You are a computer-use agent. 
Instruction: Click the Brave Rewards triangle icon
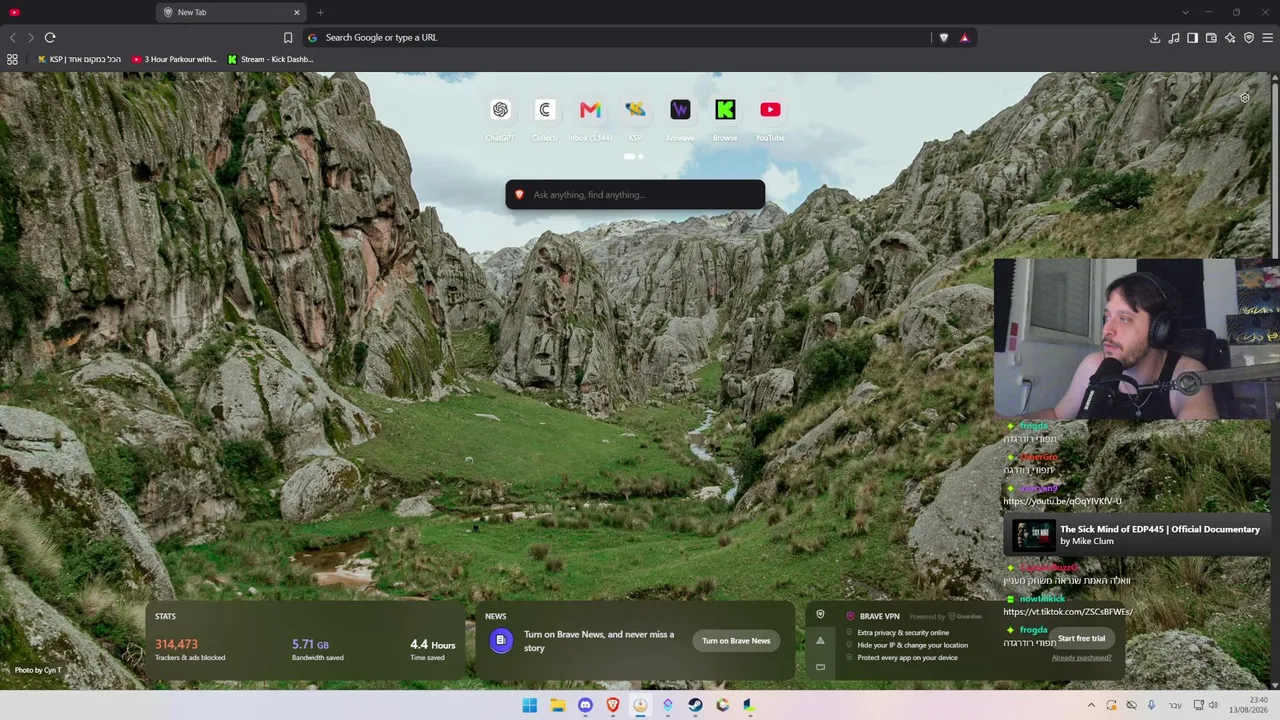(964, 38)
